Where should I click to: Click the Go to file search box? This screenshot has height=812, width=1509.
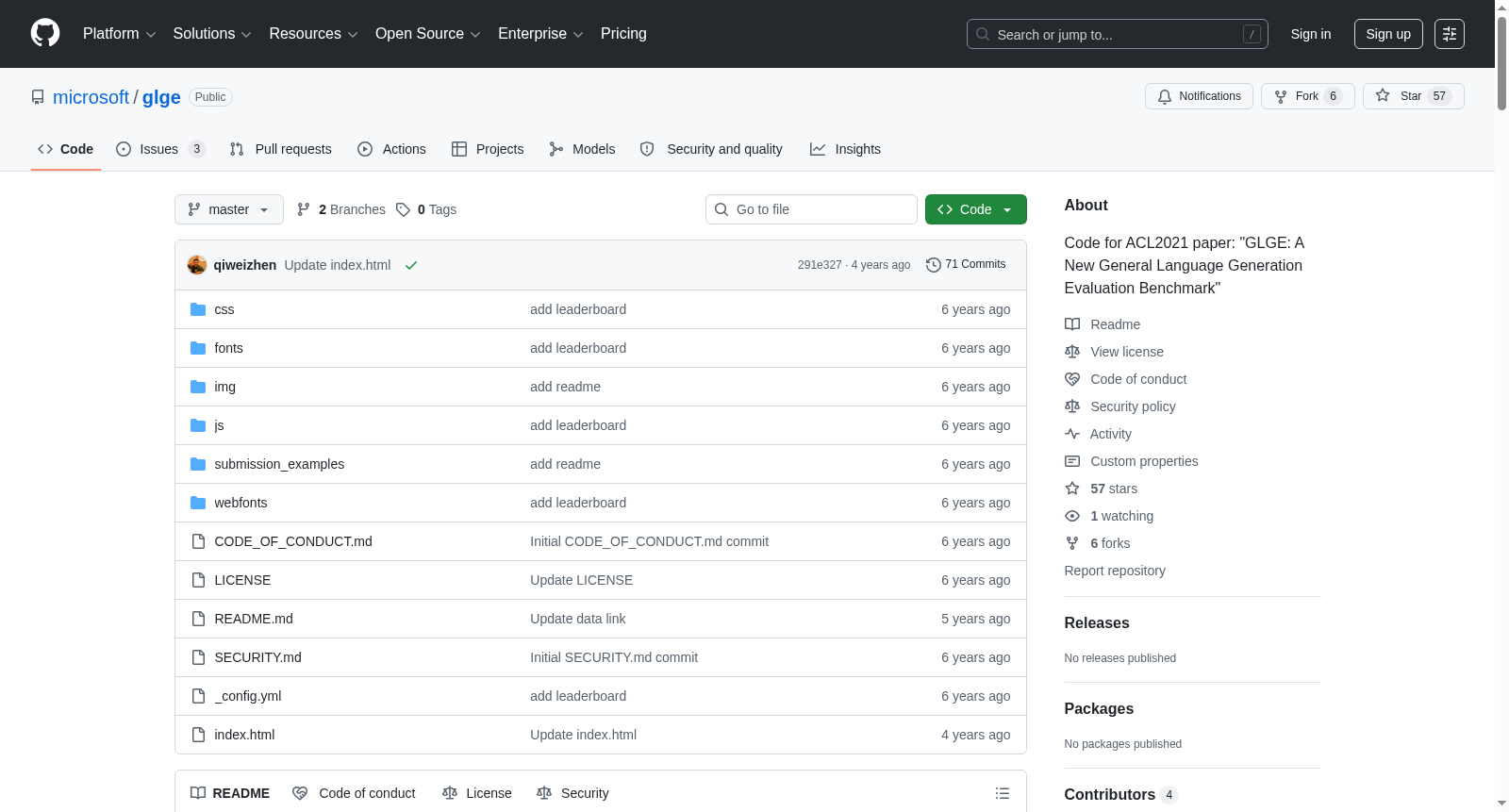coord(811,209)
